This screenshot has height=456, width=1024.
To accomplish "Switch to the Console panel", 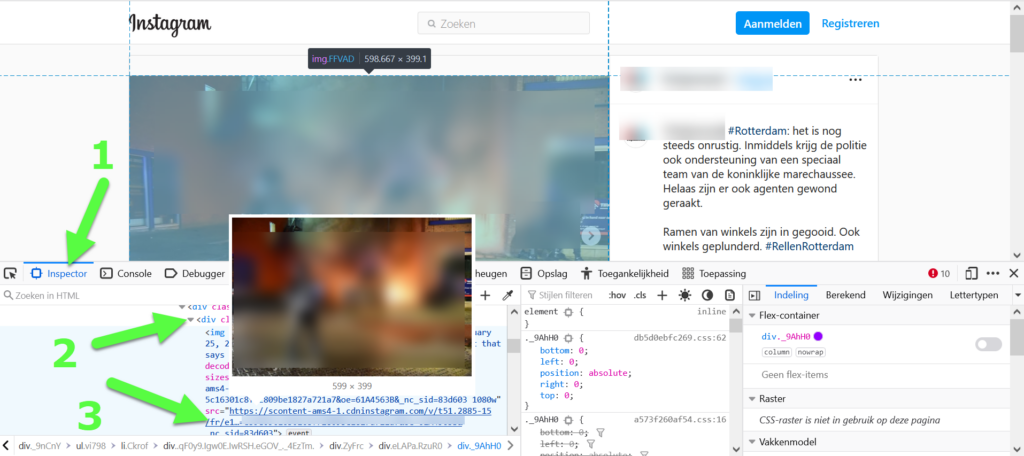I will (x=125, y=274).
